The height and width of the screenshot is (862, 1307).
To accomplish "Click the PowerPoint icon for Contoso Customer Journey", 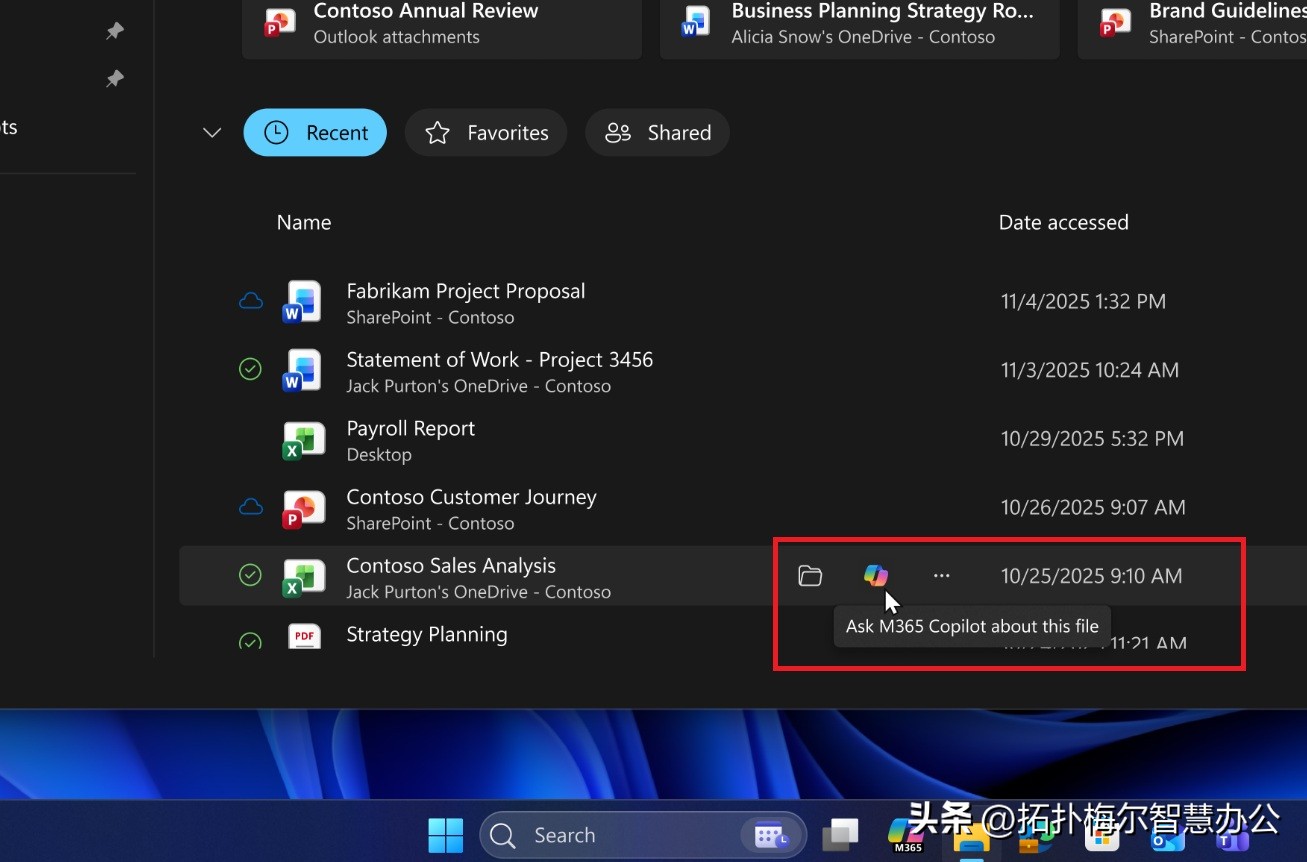I will [x=304, y=508].
